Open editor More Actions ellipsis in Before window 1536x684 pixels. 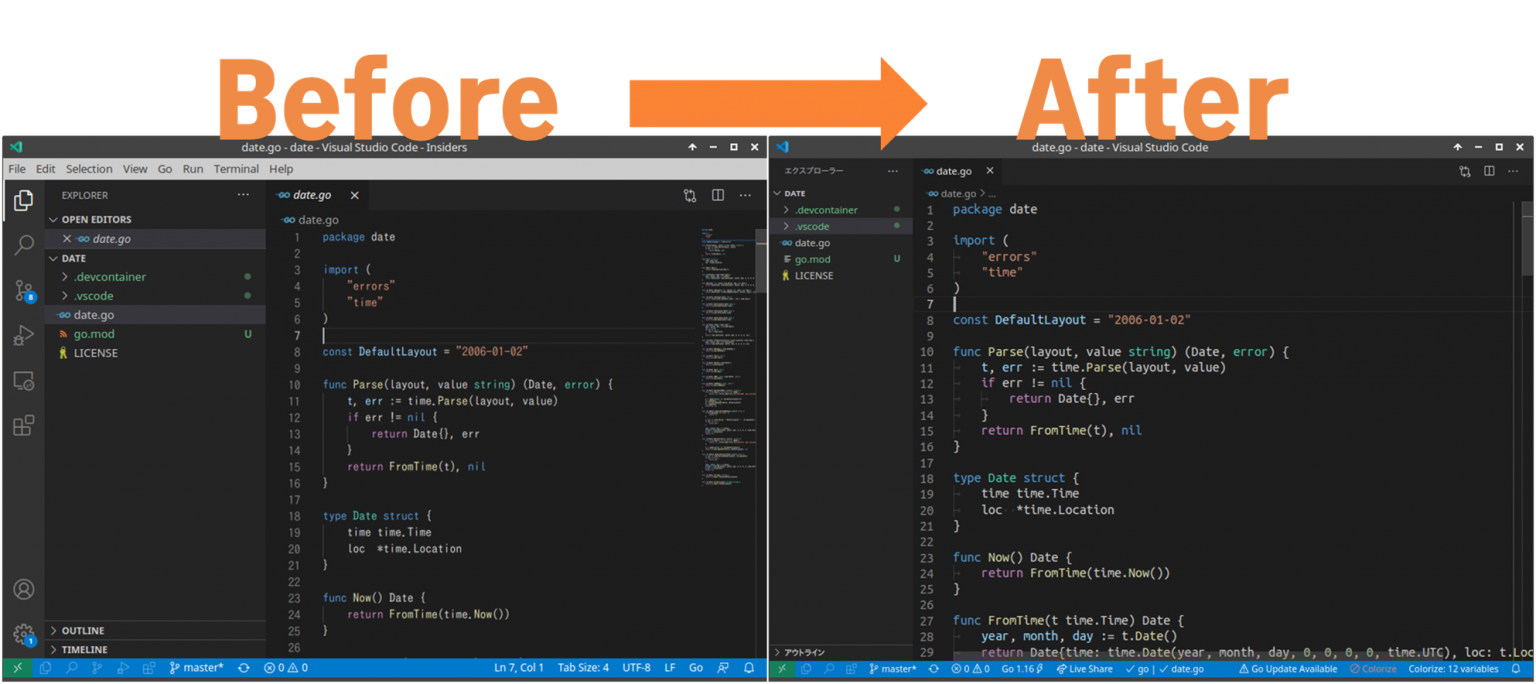745,195
